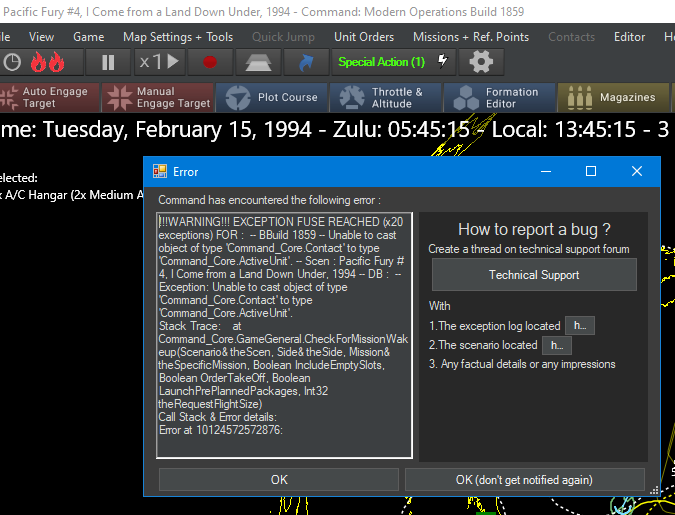Image resolution: width=675 pixels, height=515 pixels.
Task: Open Throttle & Altitude settings
Action: coord(385,97)
